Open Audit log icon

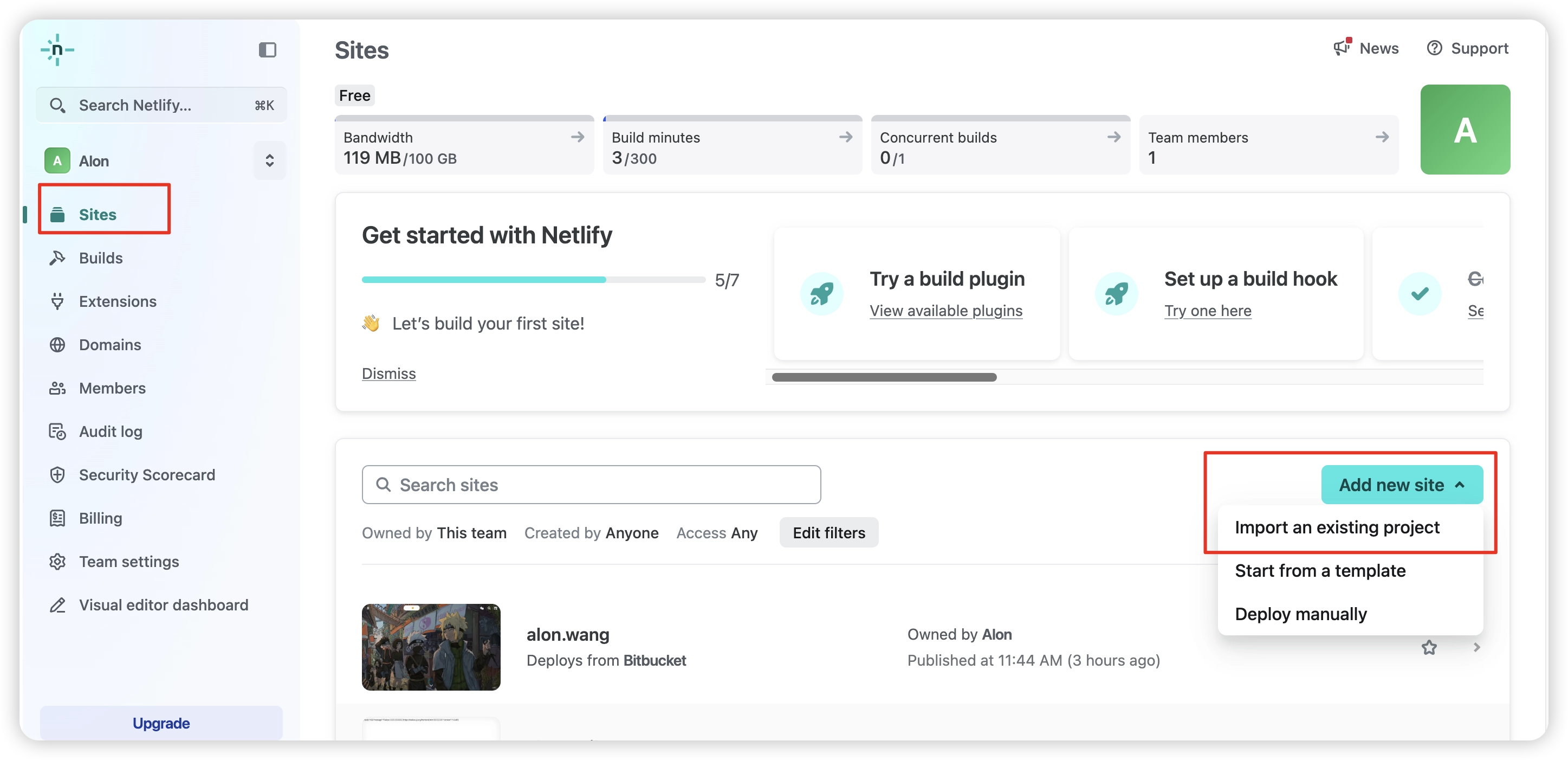(x=57, y=431)
